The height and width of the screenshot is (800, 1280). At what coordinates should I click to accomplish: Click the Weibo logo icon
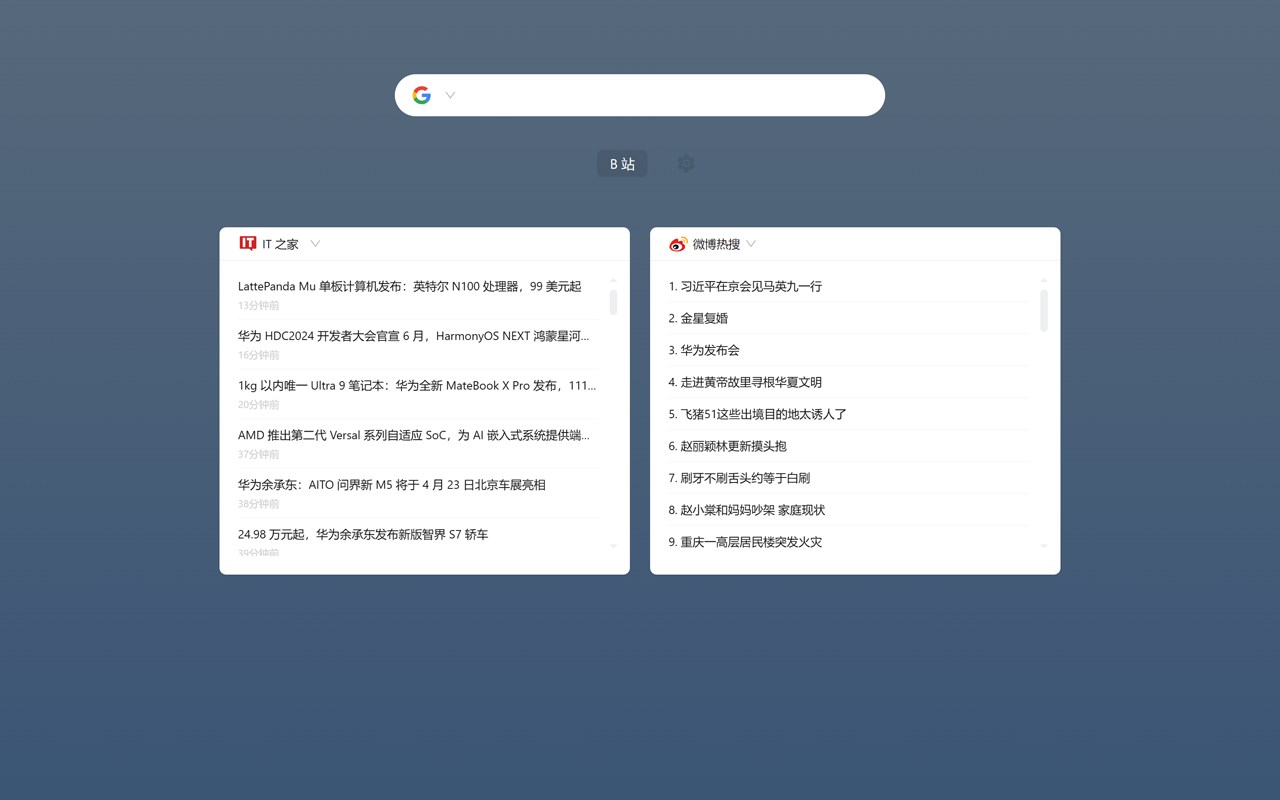click(678, 244)
